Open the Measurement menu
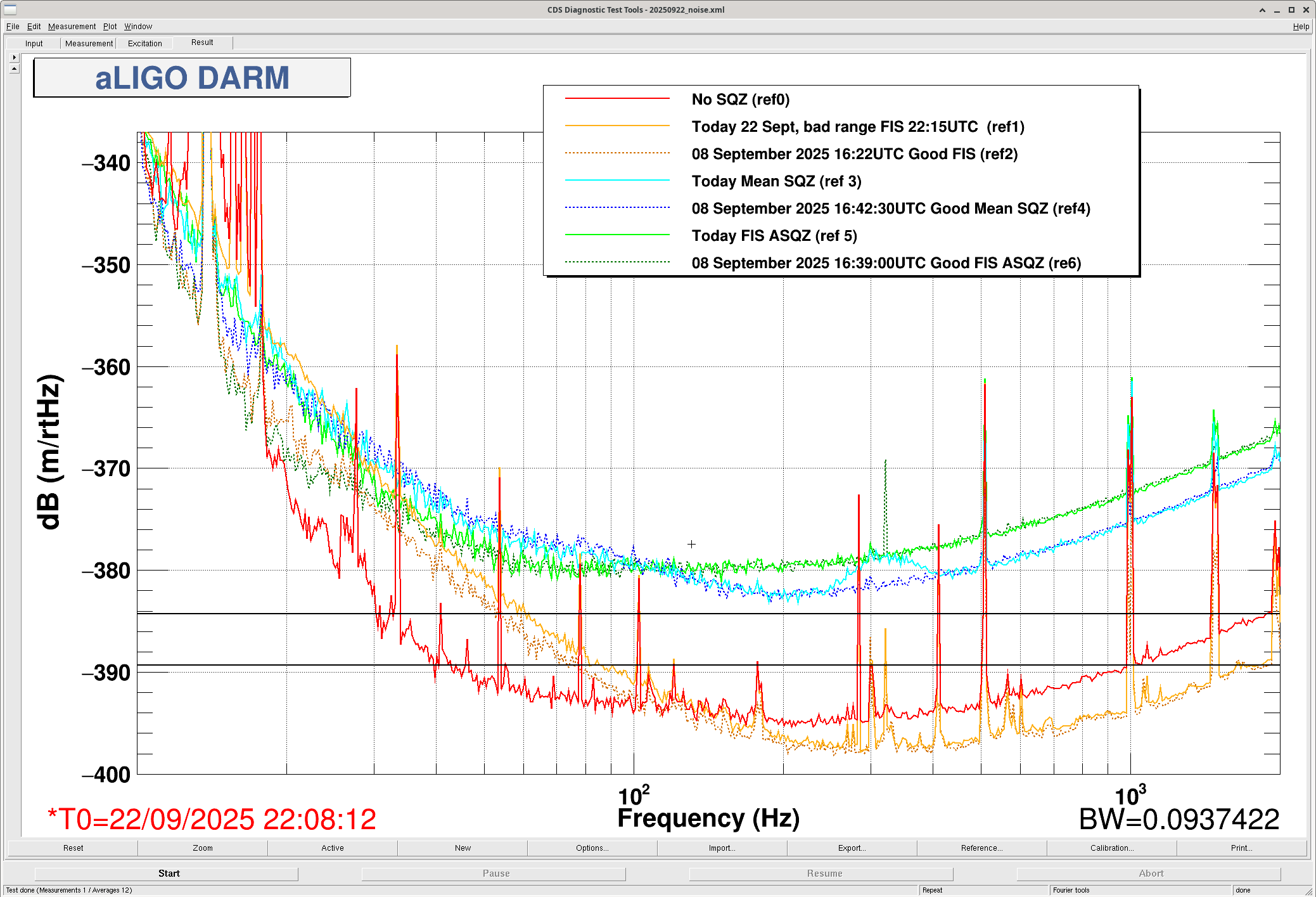 [72, 27]
